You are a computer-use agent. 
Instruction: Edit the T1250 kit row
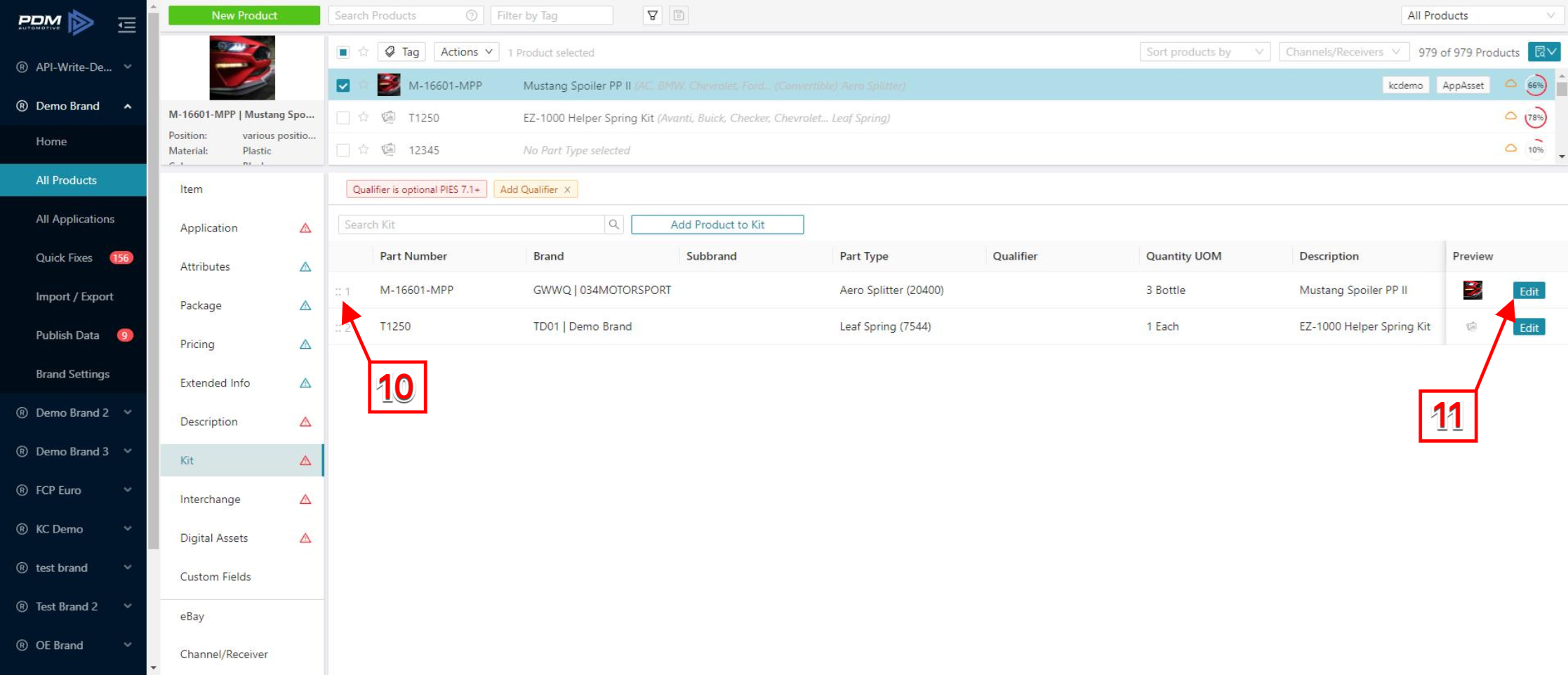tap(1529, 328)
